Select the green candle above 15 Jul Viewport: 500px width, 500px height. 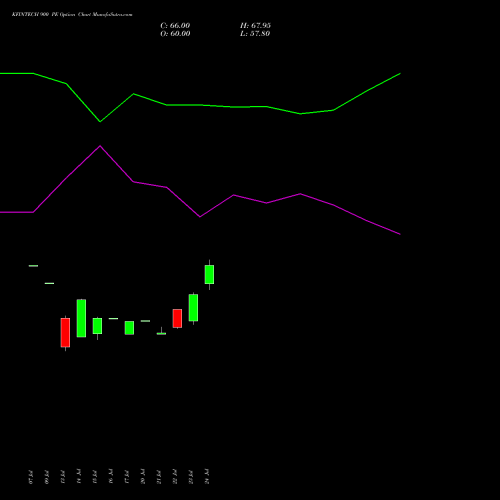(97, 326)
